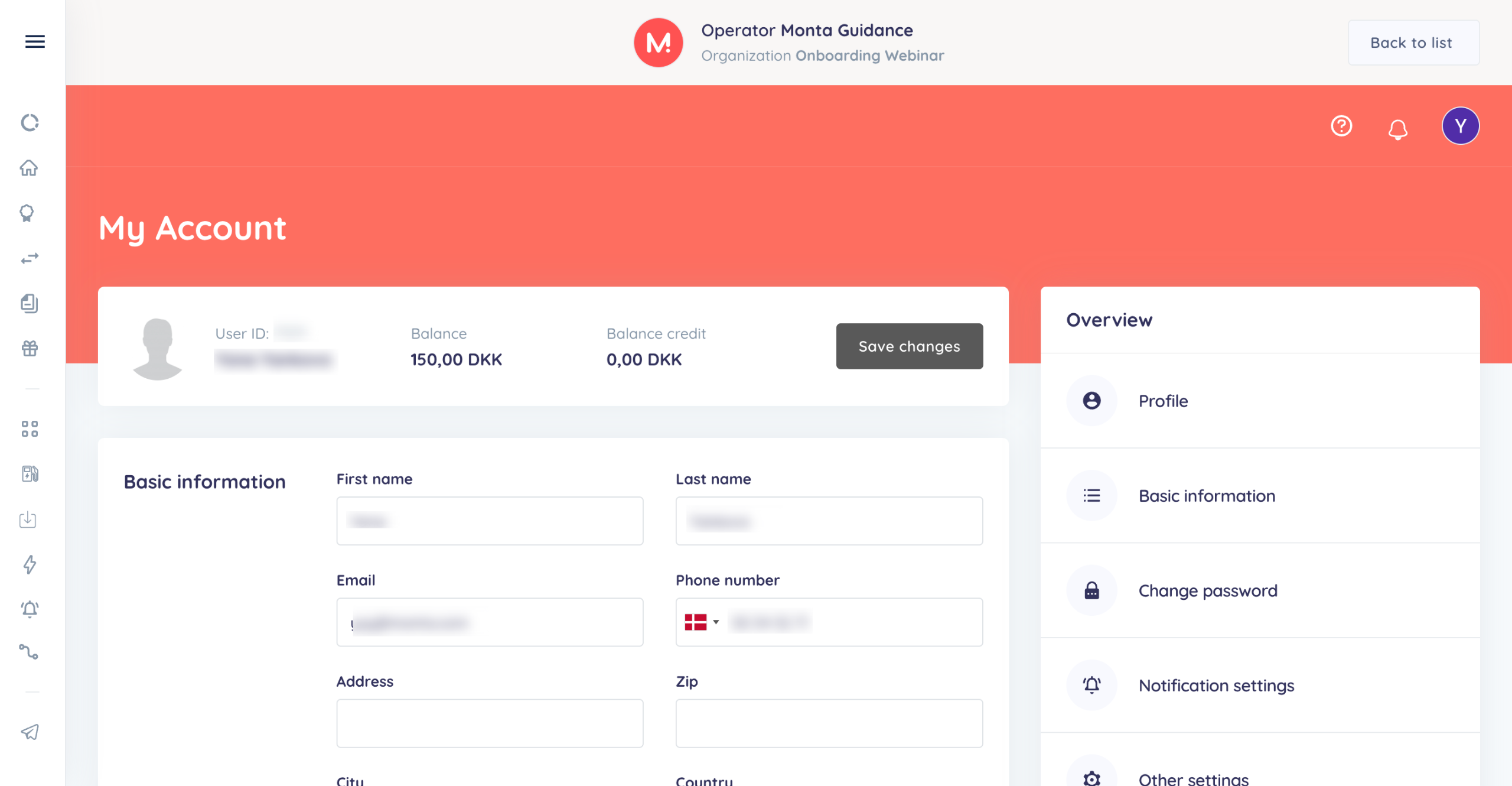Viewport: 1512px width, 786px height.
Task: Expand the Danish flag country code dropdown
Action: point(702,622)
